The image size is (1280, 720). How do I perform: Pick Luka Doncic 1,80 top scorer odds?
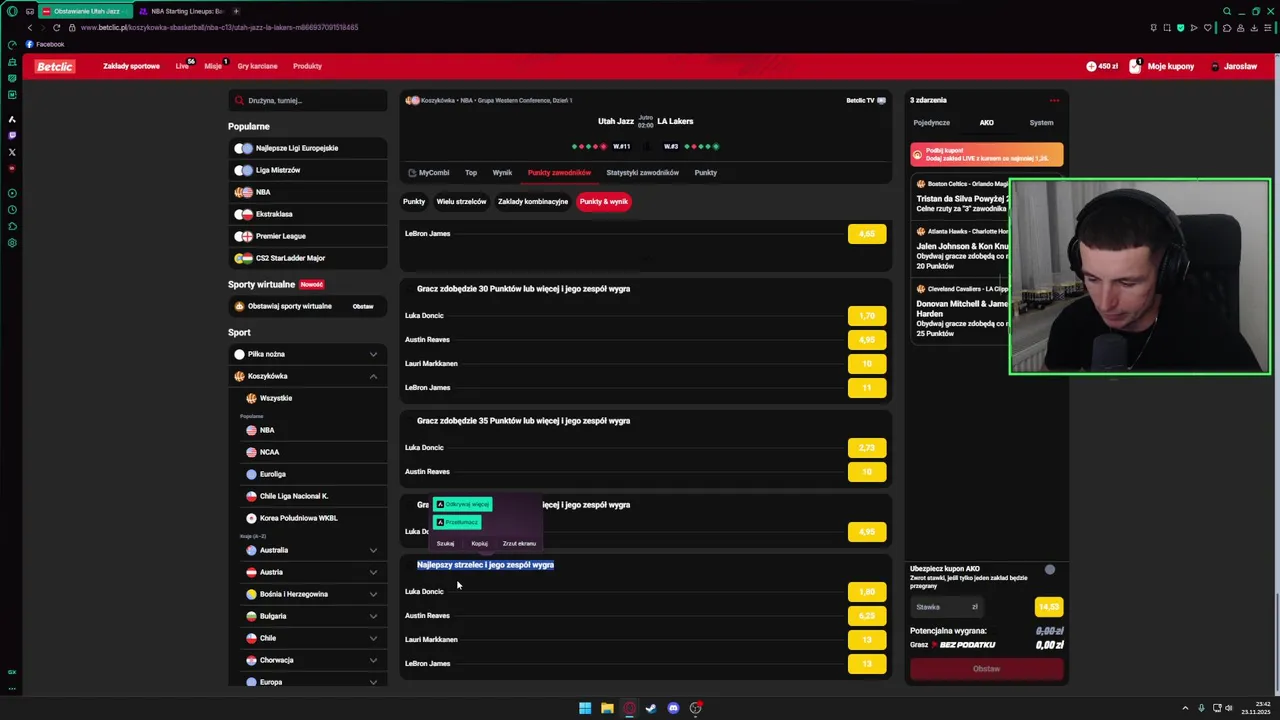pos(867,592)
